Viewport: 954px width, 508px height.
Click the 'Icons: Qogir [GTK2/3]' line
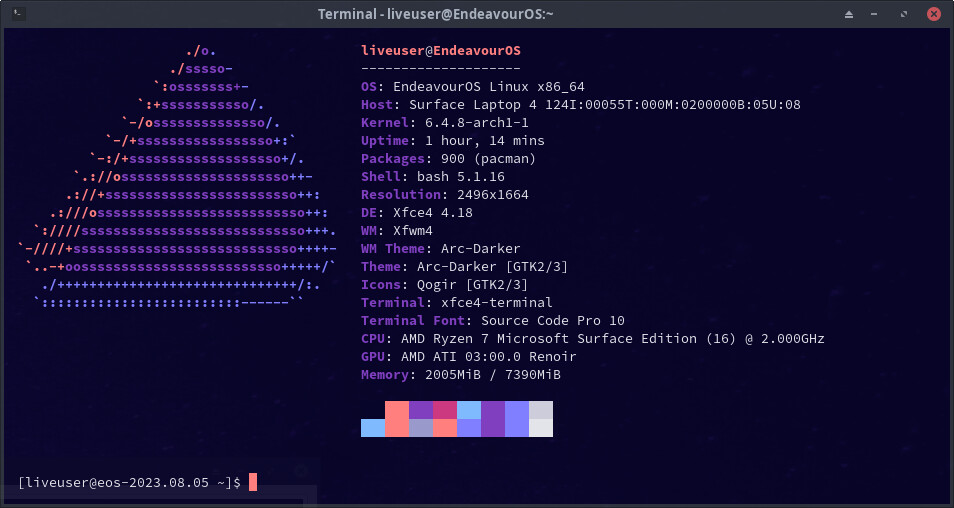pyautogui.click(x=445, y=284)
